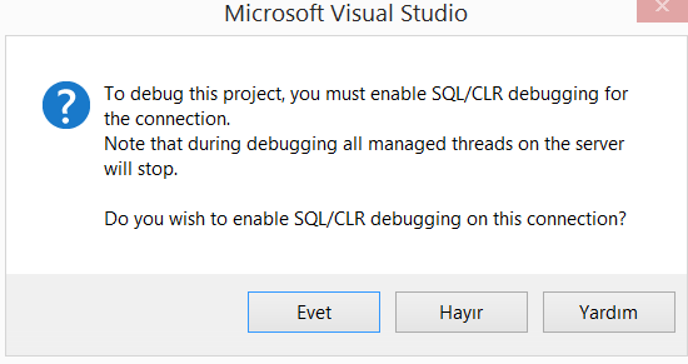Click the 'the connection.' text line
The width and height of the screenshot is (688, 364).
(x=167, y=119)
